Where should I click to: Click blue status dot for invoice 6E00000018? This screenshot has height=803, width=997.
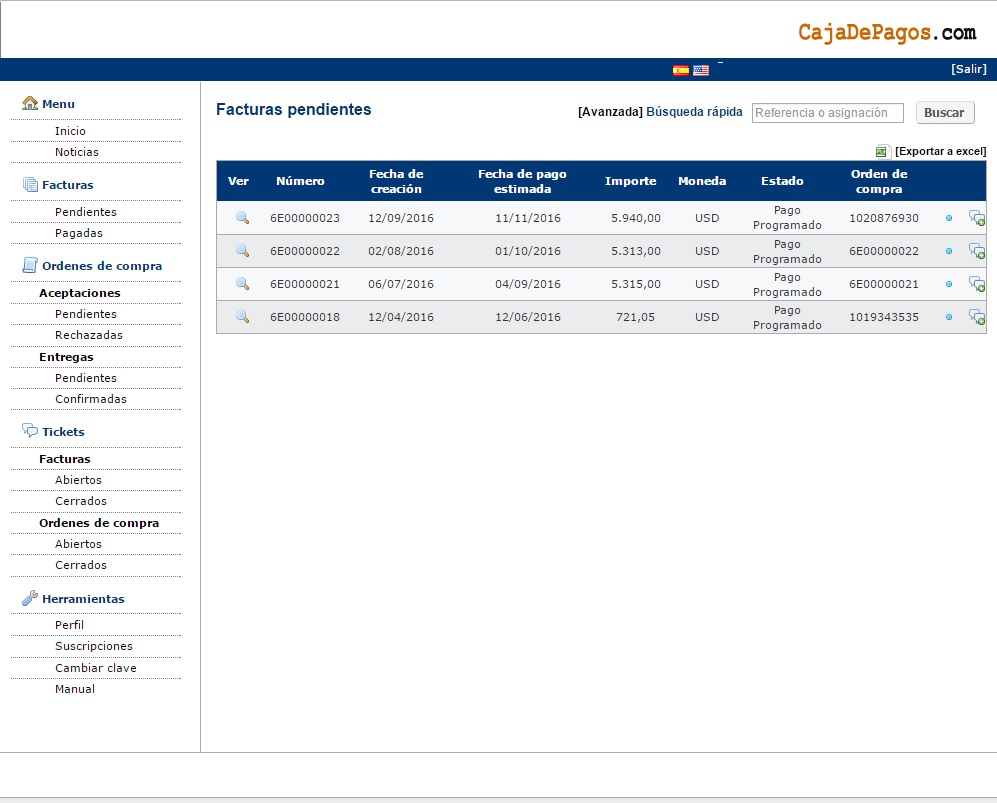(x=949, y=317)
